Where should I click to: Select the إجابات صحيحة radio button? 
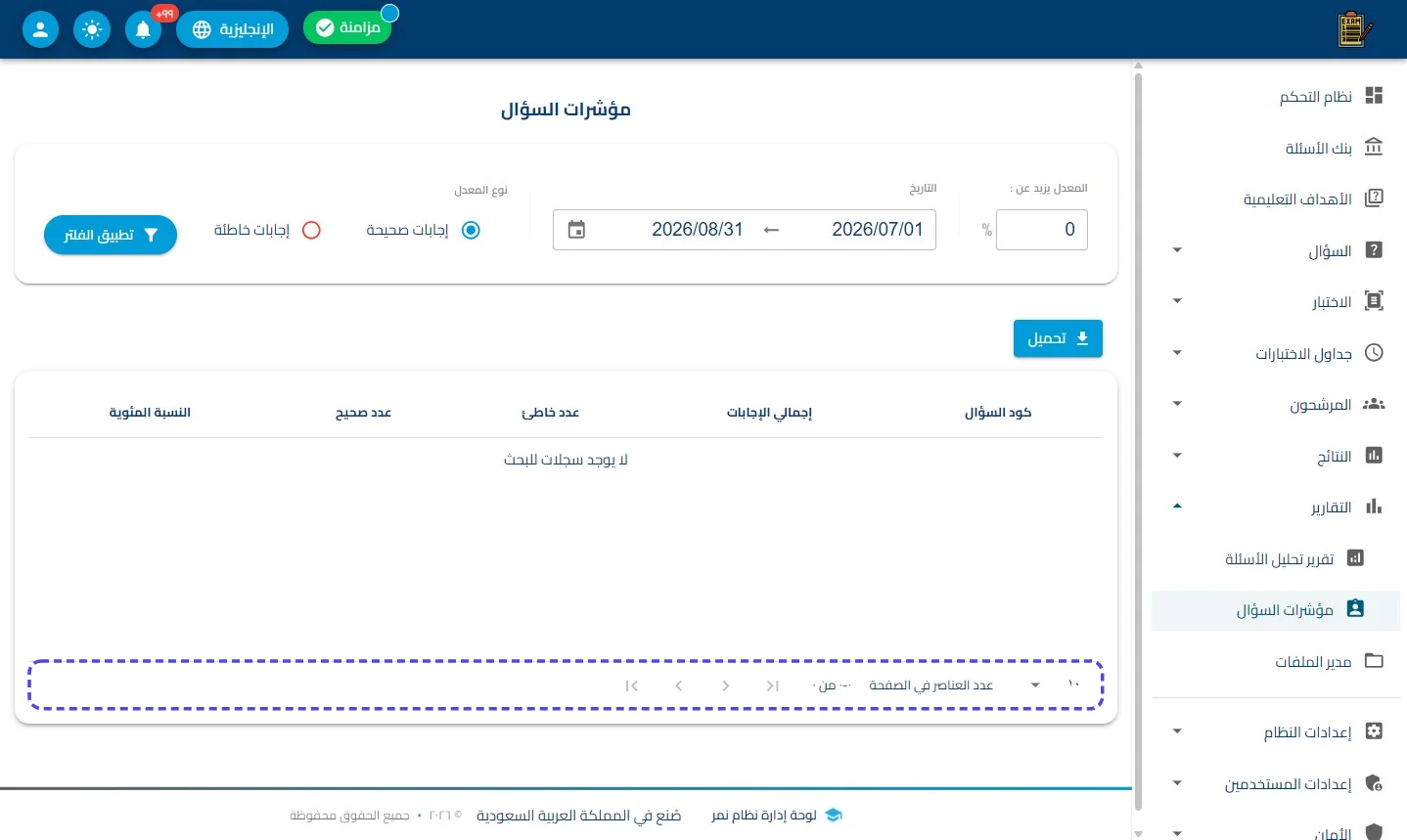[x=471, y=231]
